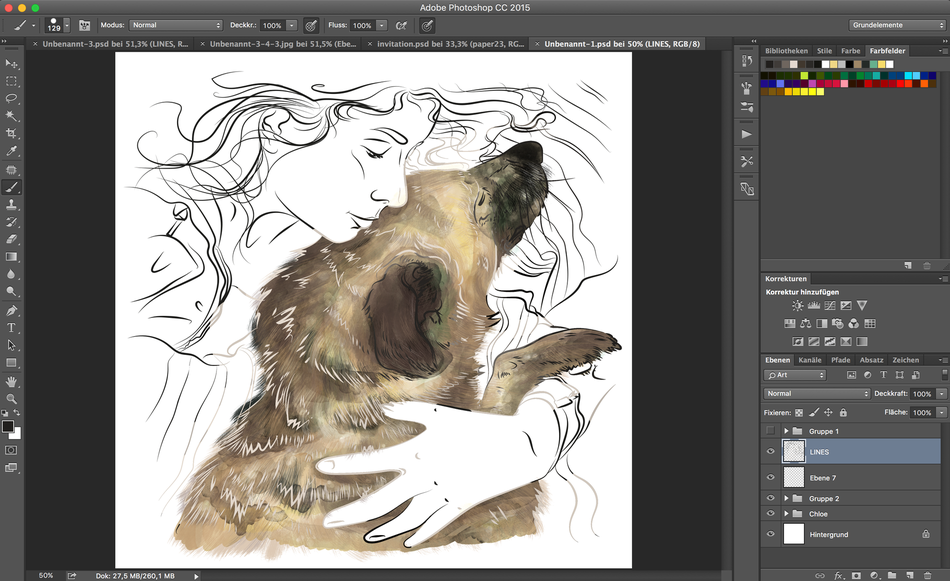Expand the Gruppe 2 layer group
The height and width of the screenshot is (581, 950).
click(786, 498)
